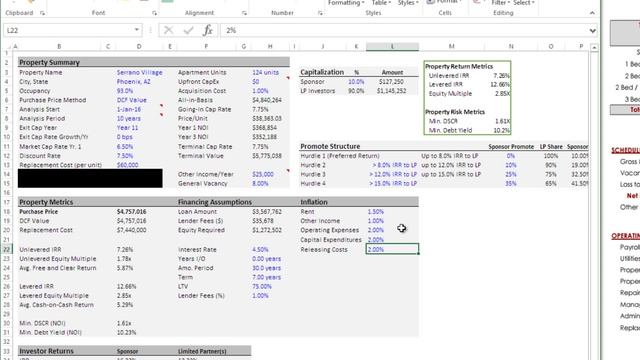Select Purchase Price Method DCF Value
This screenshot has width=640, height=360.
click(x=131, y=100)
